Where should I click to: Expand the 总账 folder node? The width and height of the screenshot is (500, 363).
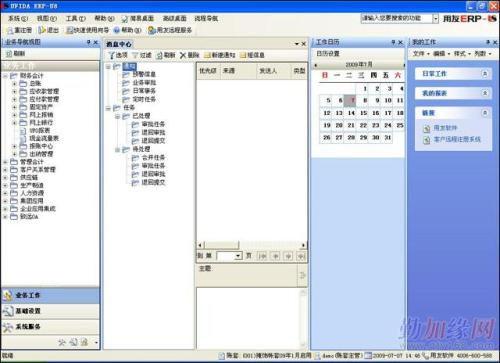(14, 84)
